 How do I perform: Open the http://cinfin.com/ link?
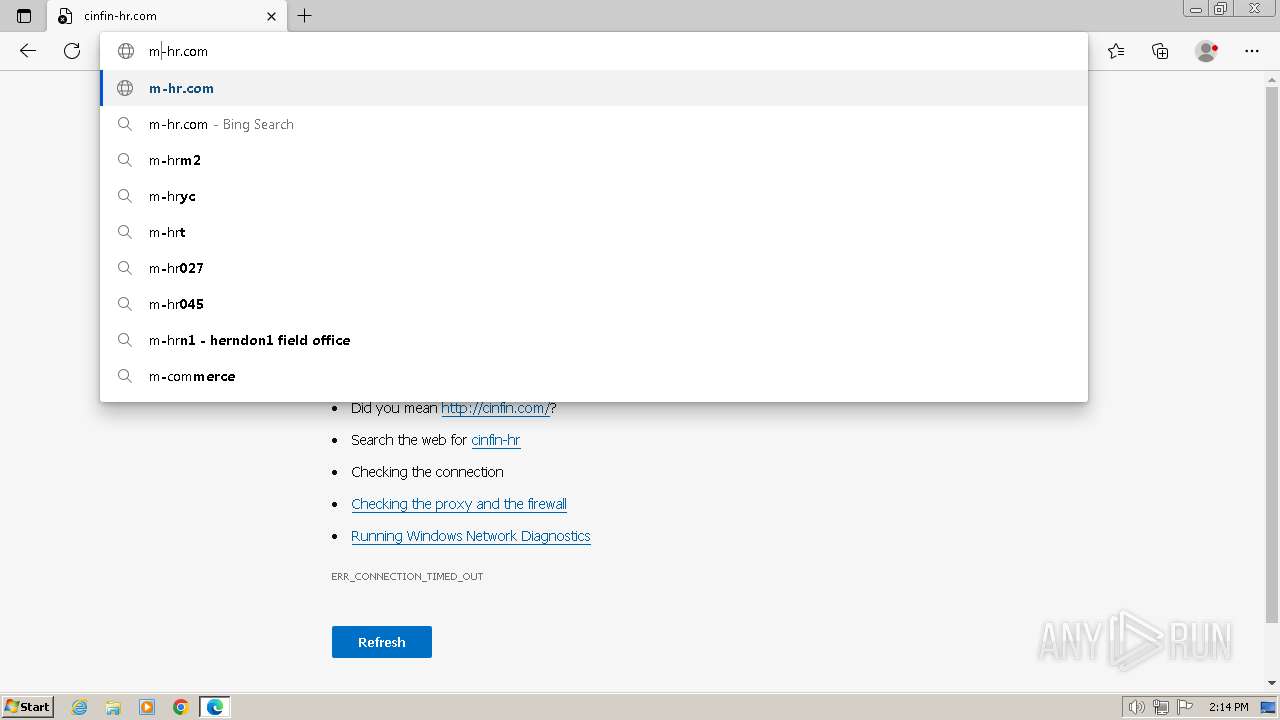496,408
